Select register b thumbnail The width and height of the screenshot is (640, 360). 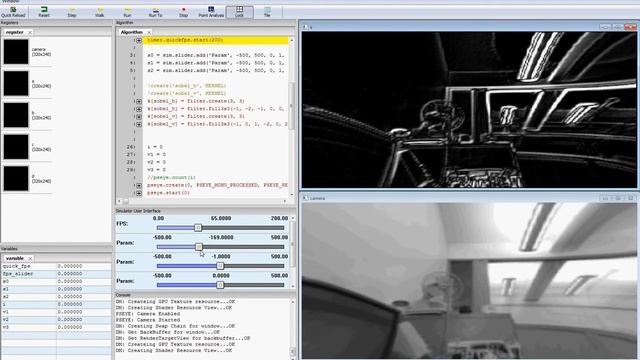[16, 115]
